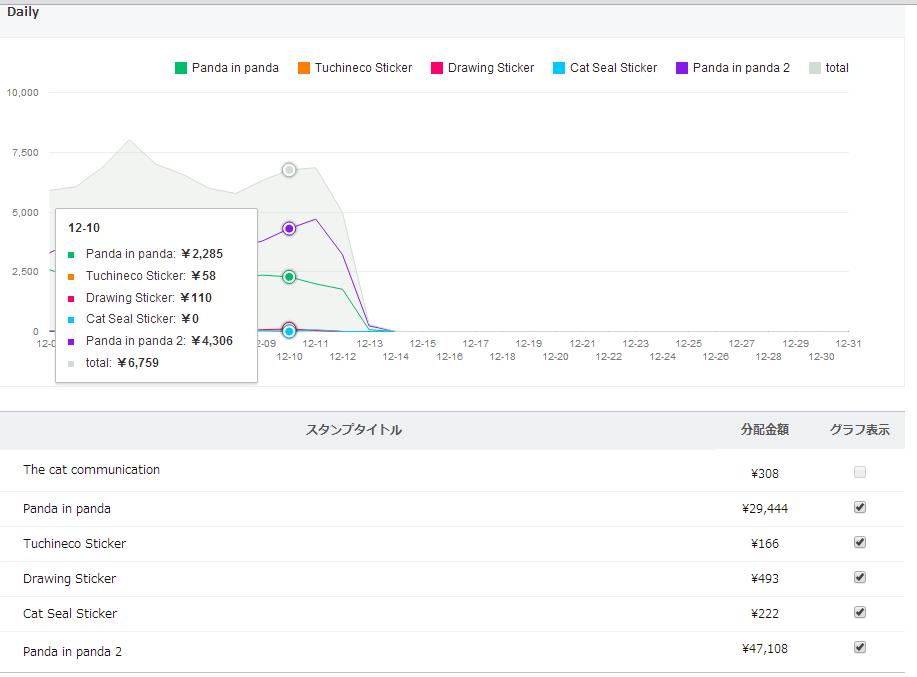Click the green Panda in panda data point
Viewport: 917px width, 677px height.
click(289, 277)
